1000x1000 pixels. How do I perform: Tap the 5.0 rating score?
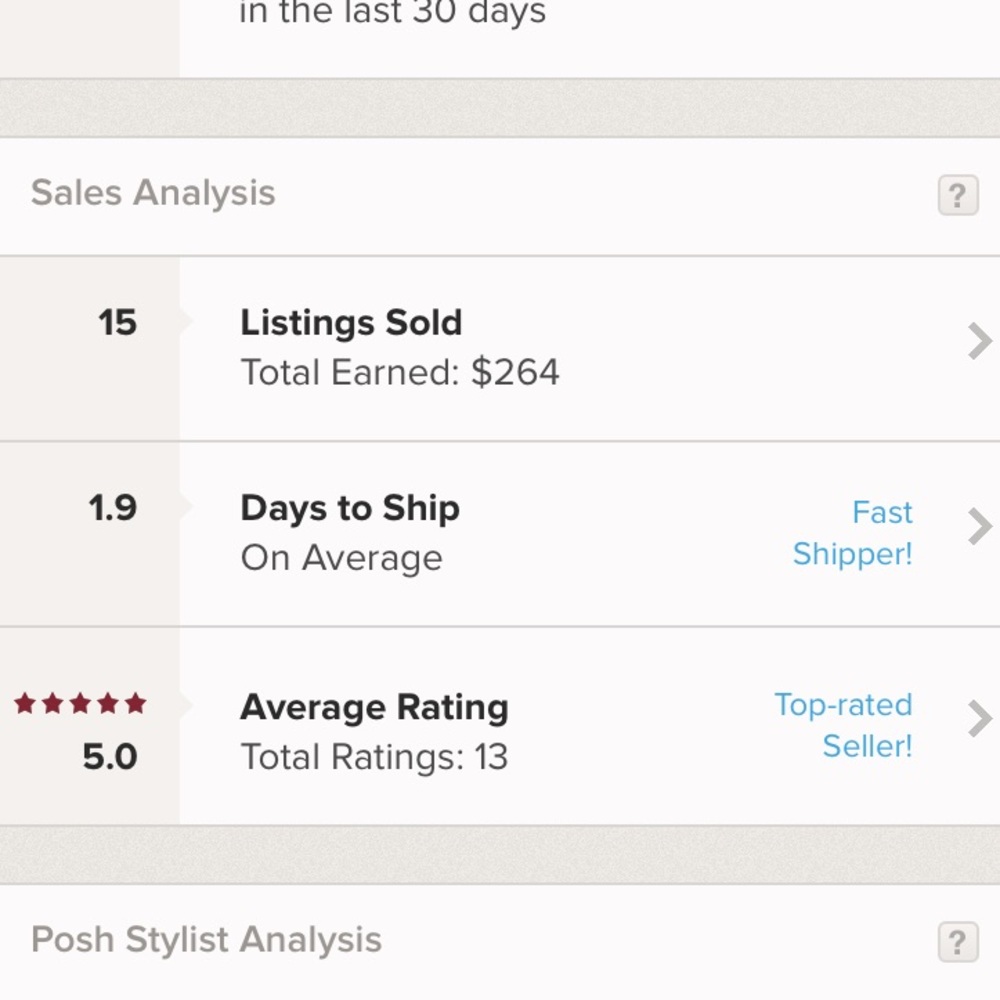coord(110,757)
